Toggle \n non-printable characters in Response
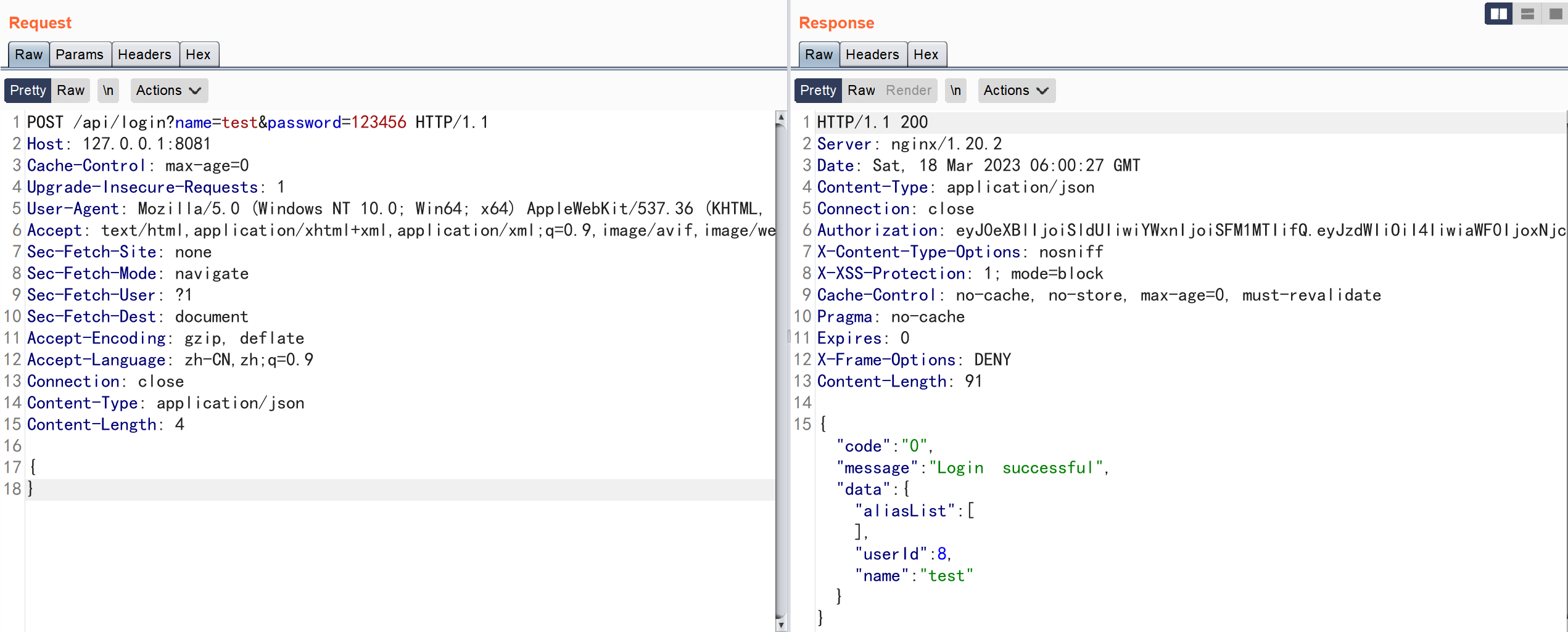 click(955, 90)
